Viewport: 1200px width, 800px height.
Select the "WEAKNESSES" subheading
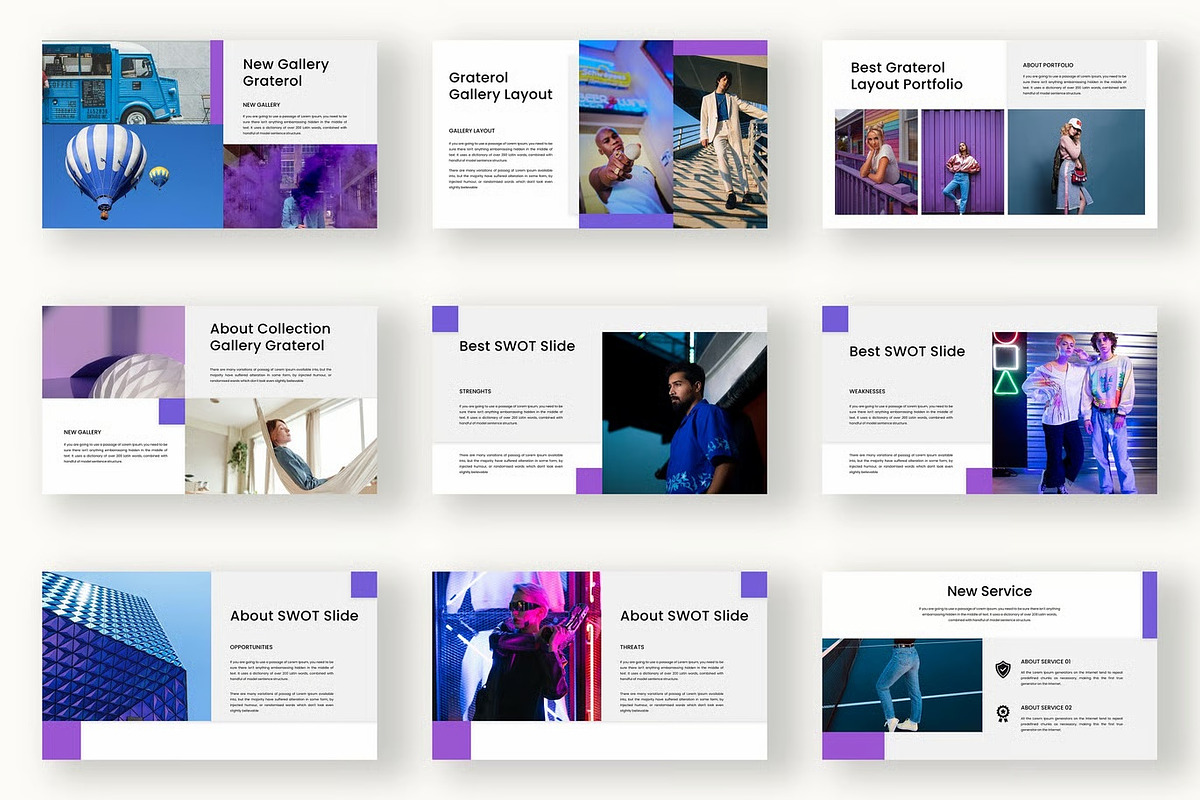pos(869,392)
